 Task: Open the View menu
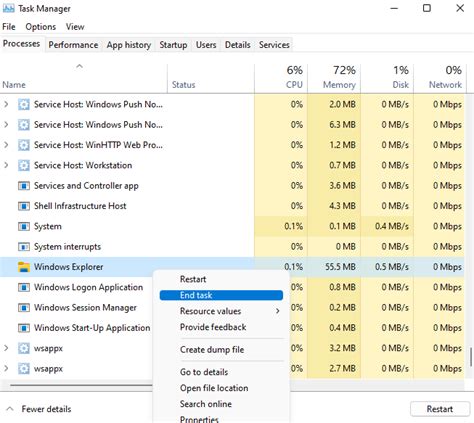(75, 27)
